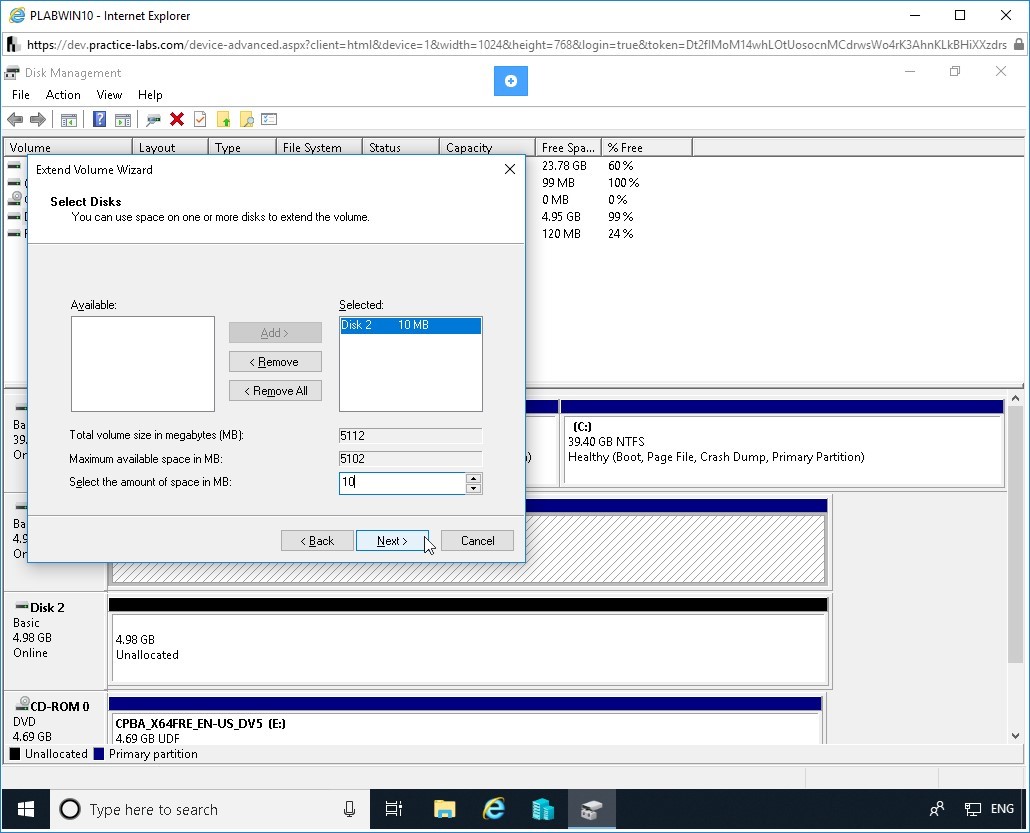Click the checklist toolbar icon

point(269,119)
